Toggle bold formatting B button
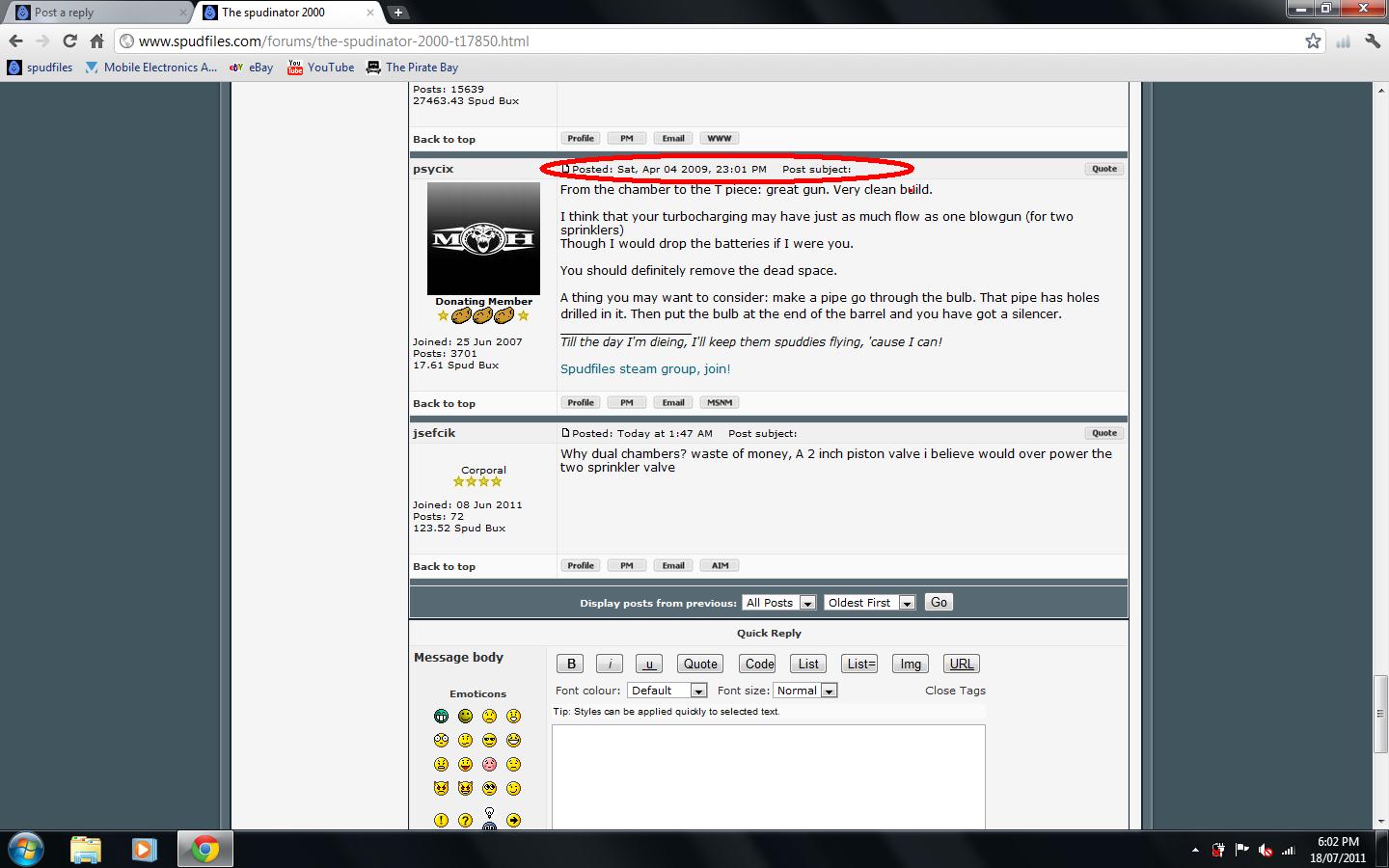This screenshot has width=1389, height=868. (571, 664)
